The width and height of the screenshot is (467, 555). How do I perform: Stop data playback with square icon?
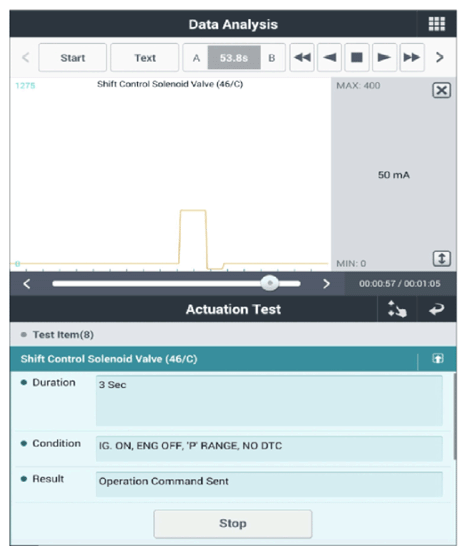click(357, 57)
